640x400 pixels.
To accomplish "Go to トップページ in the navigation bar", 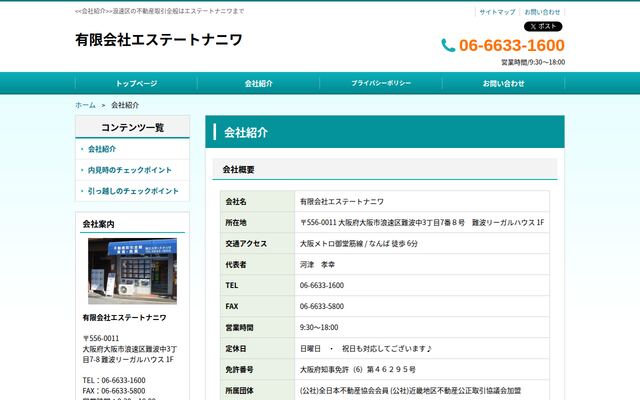I will pos(136,83).
